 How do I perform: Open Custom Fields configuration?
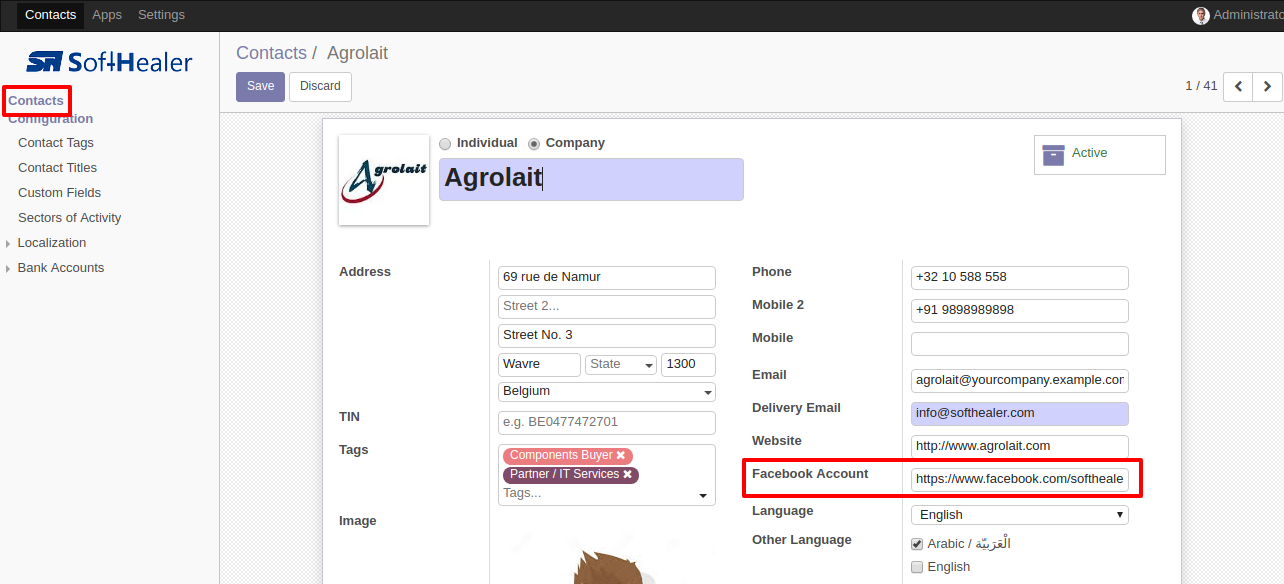click(x=60, y=193)
